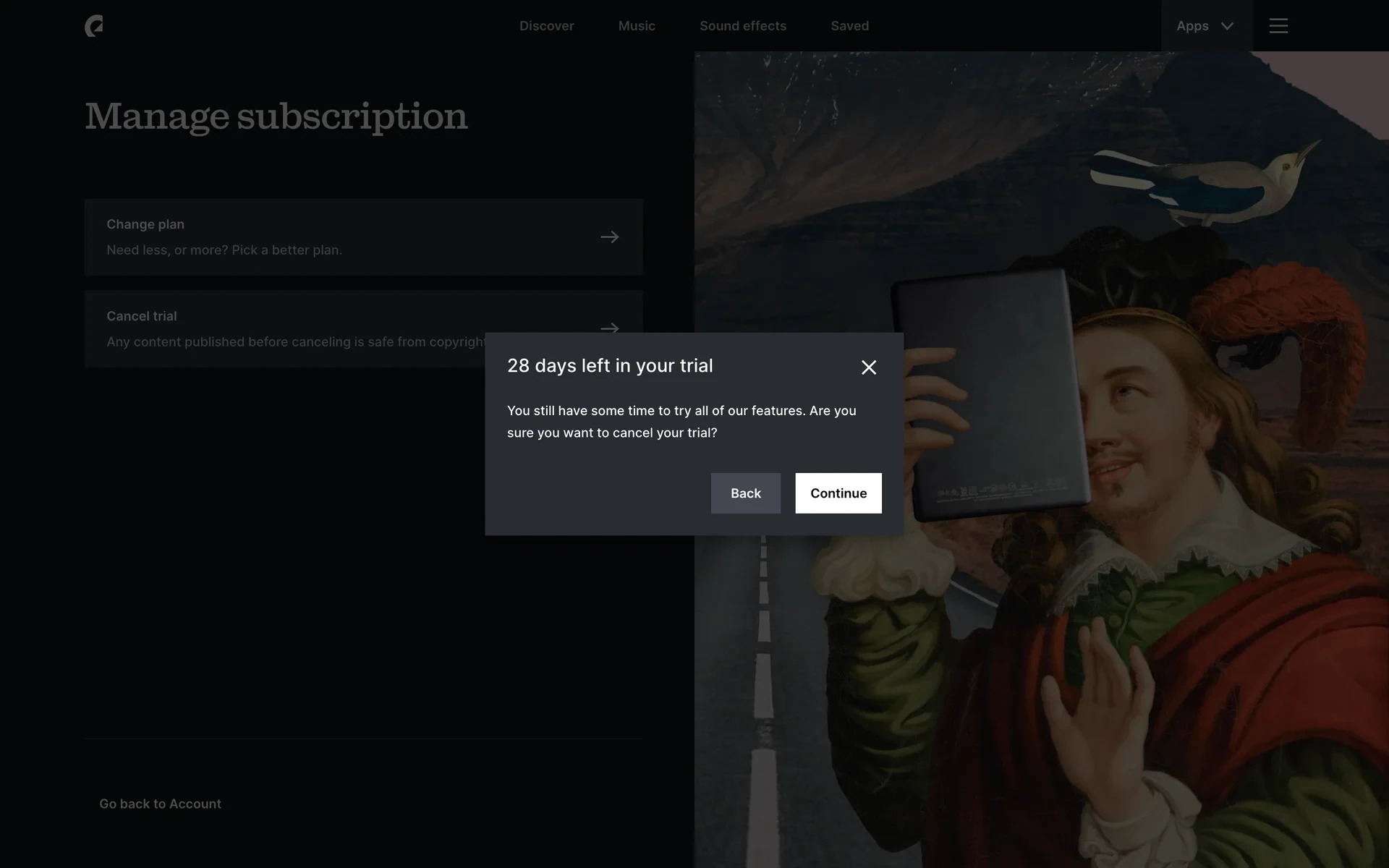1389x868 pixels.
Task: Click the Manage subscription heading
Action: tap(276, 116)
